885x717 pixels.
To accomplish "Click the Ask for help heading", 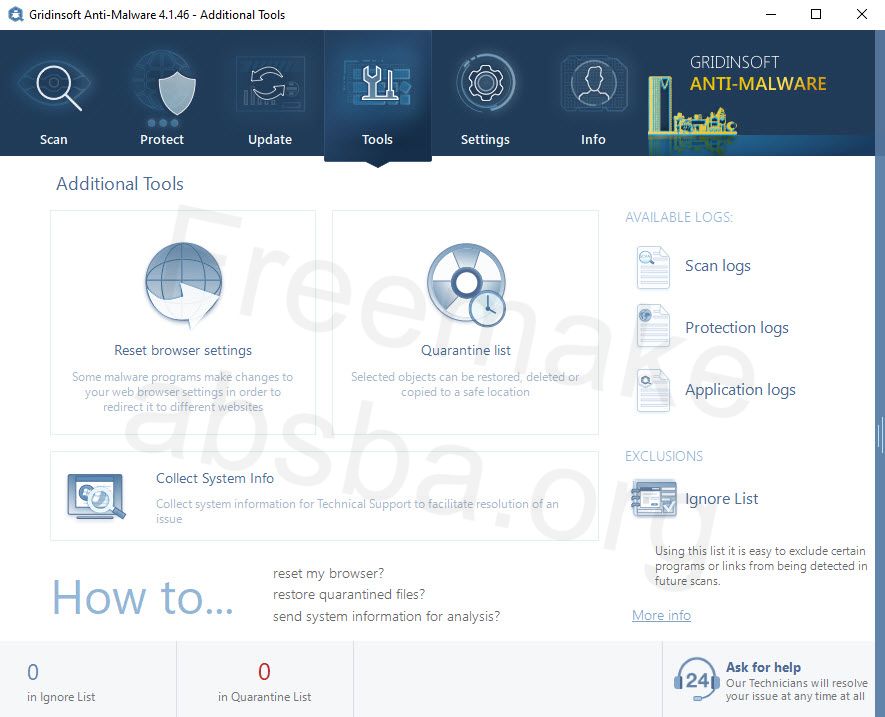I will point(763,667).
